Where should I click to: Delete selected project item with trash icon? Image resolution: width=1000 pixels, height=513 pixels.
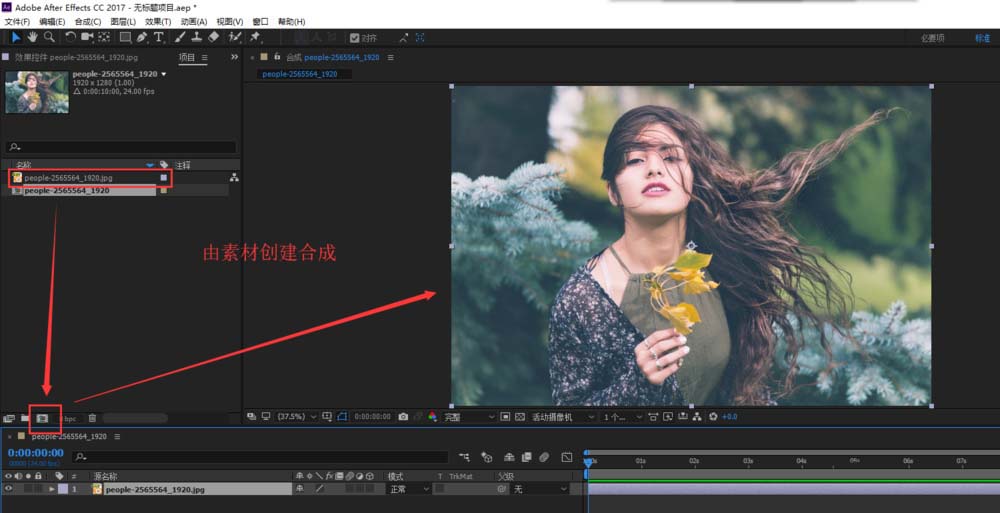92,419
